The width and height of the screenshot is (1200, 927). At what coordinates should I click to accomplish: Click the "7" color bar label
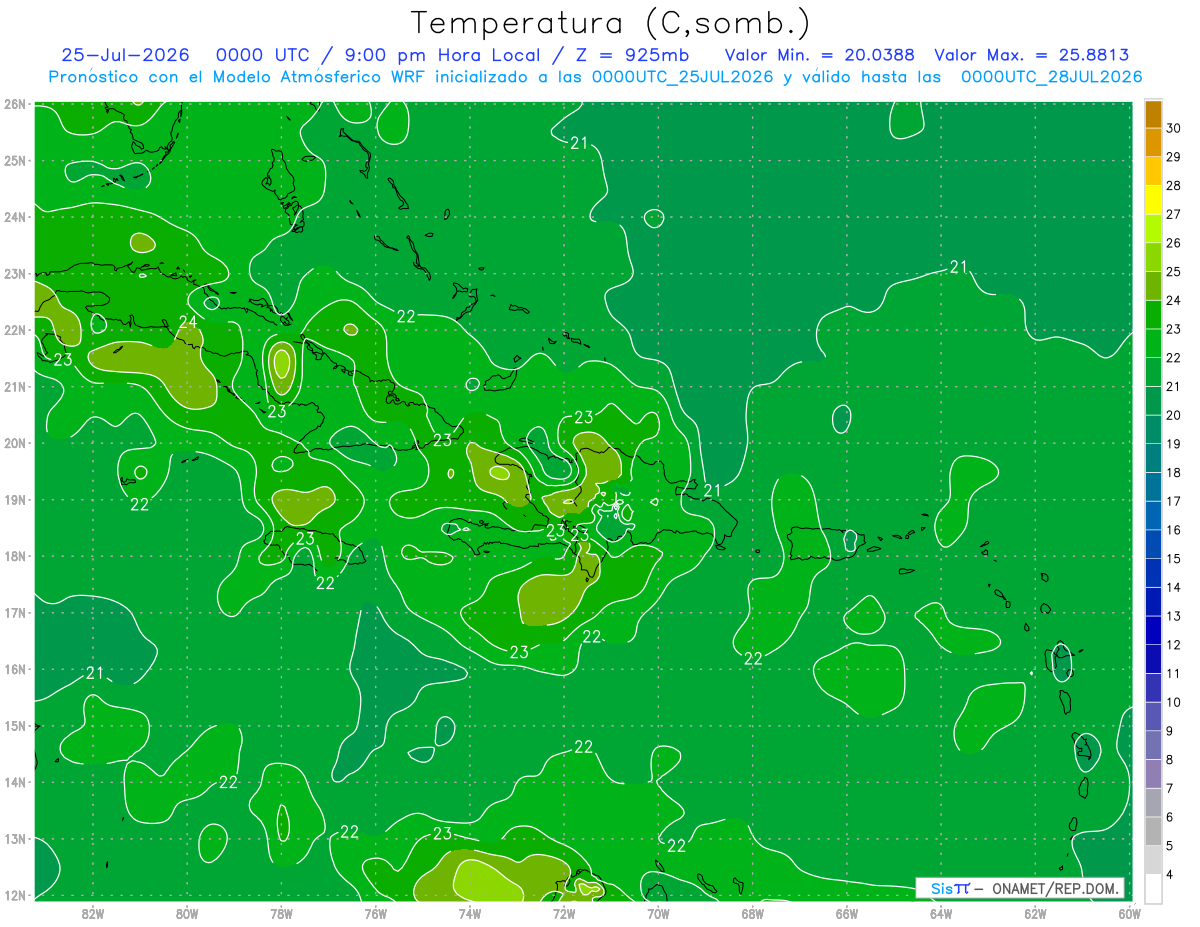(x=1170, y=788)
